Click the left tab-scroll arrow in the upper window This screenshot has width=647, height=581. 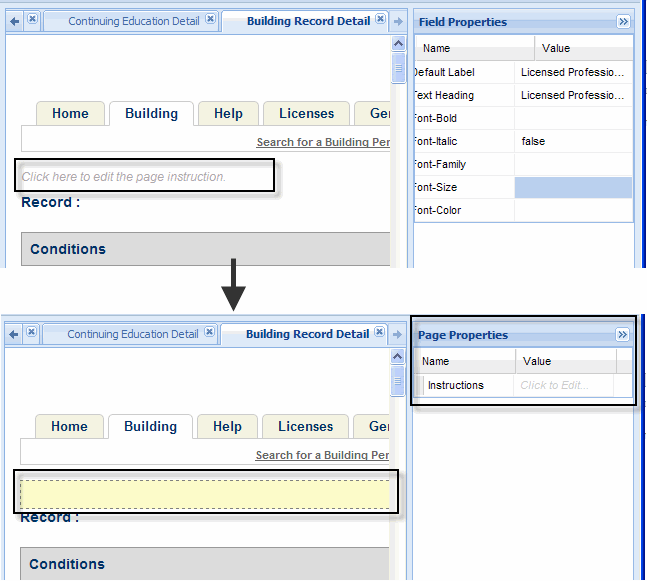pos(14,20)
